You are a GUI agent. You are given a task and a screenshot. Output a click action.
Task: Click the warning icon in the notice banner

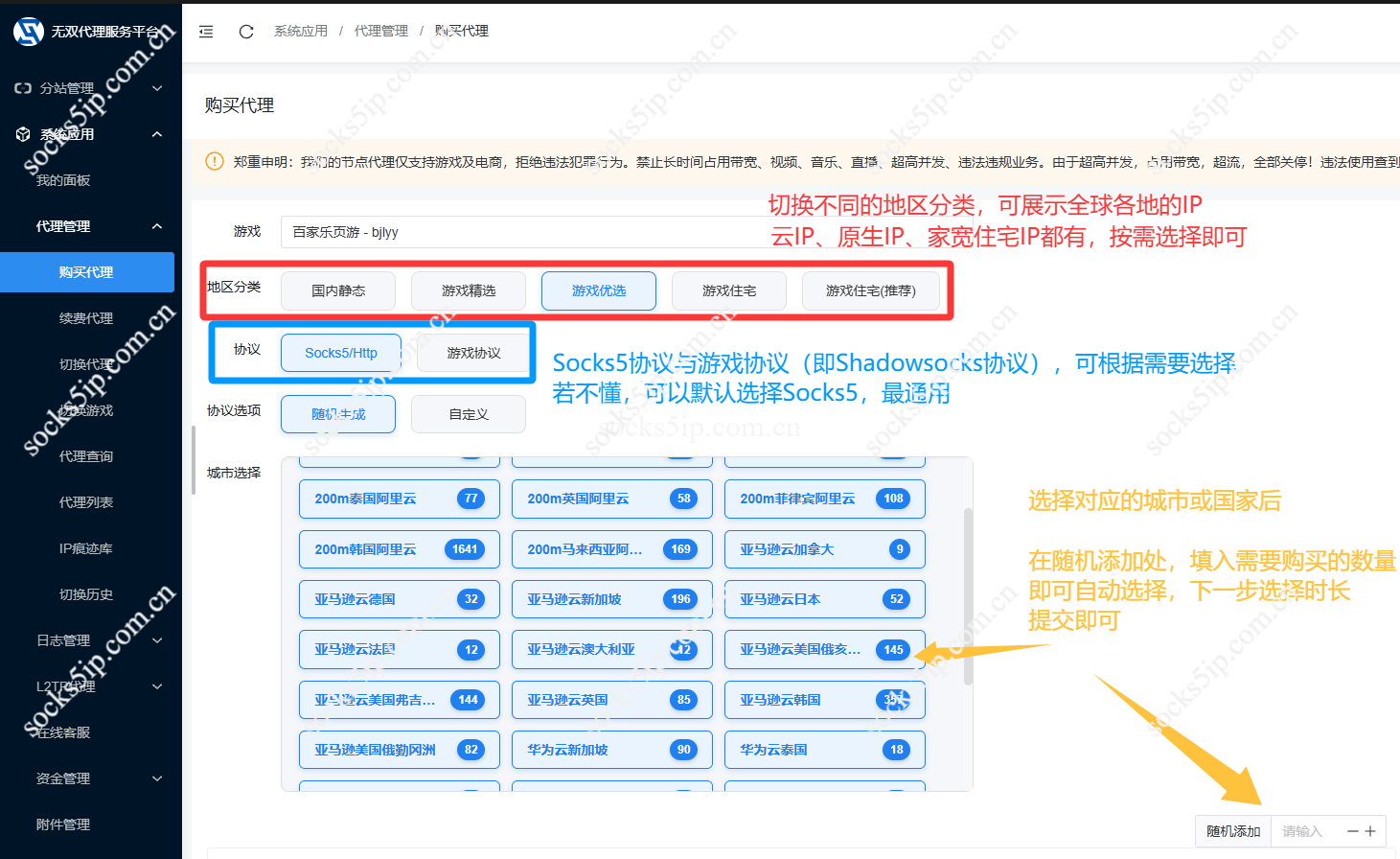tap(213, 161)
